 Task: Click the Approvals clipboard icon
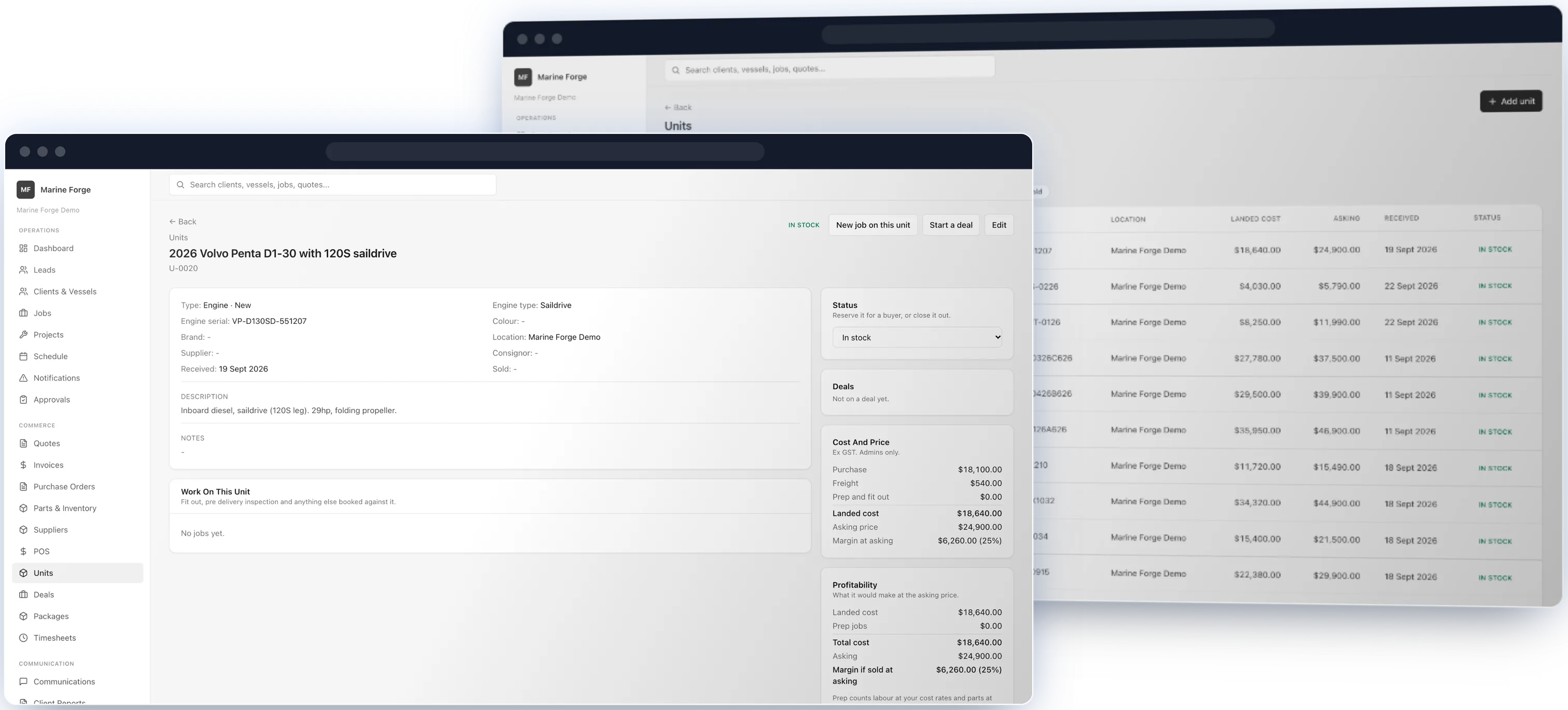tap(23, 400)
